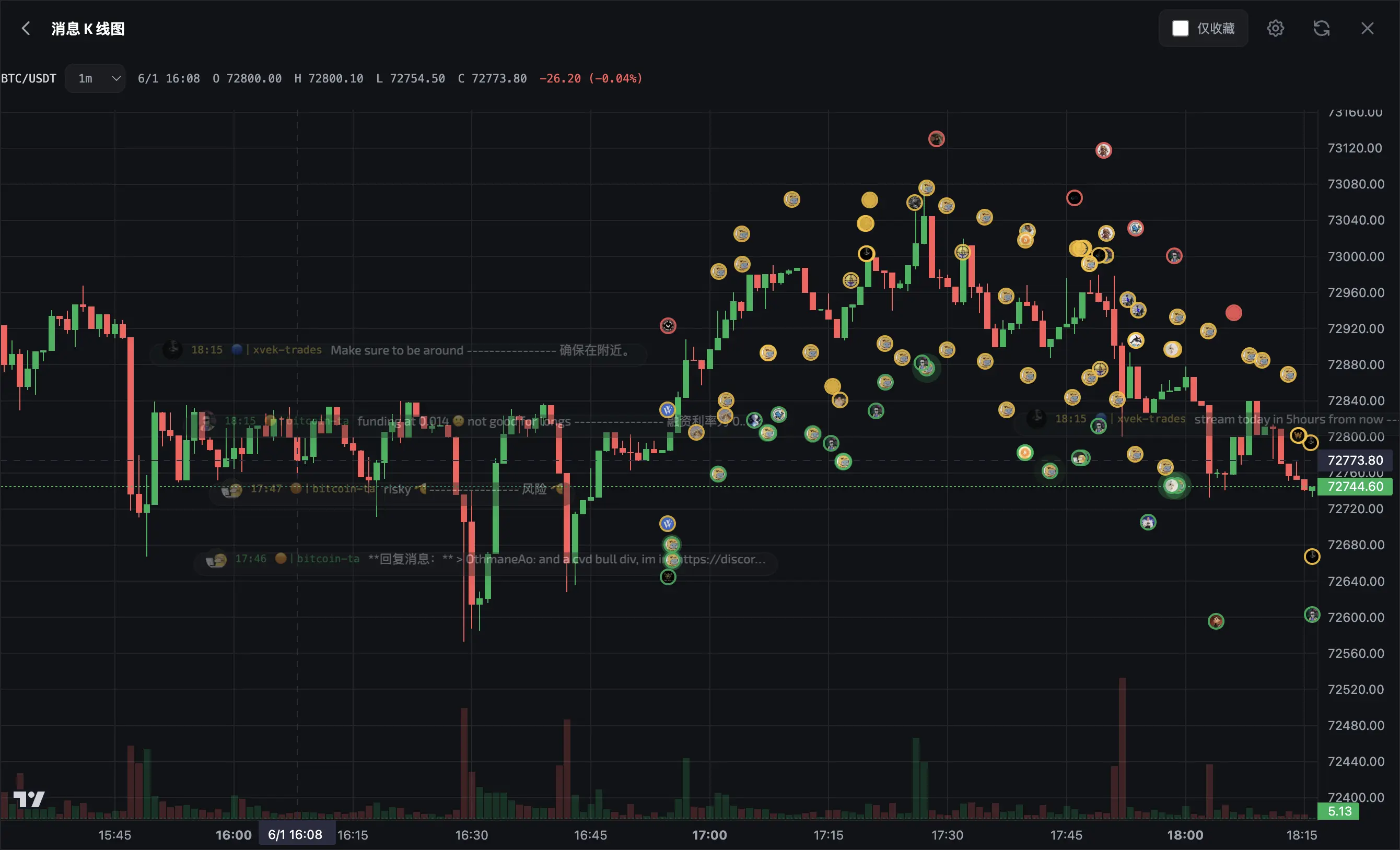Click the -26.20 (-0.04%) change value
The height and width of the screenshot is (850, 1400).
click(x=590, y=78)
